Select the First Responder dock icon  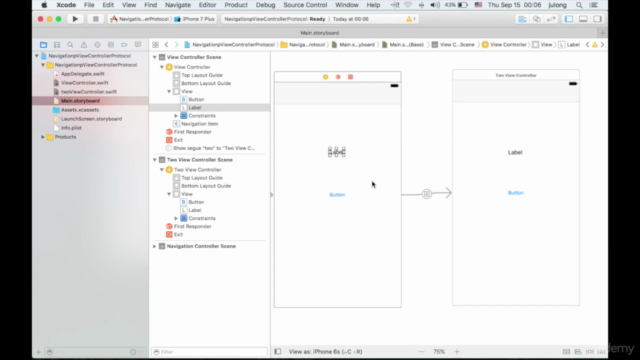click(338, 77)
